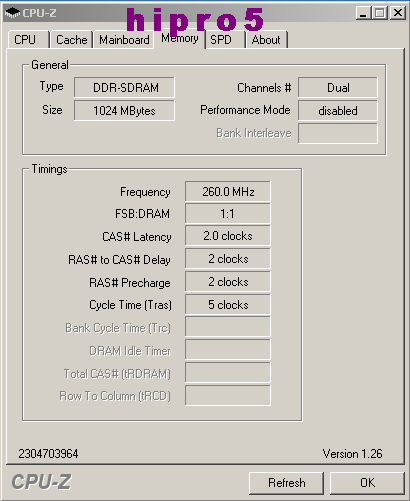Screen dimensions: 410x501
Task: Click the Refresh button
Action: click(x=286, y=483)
